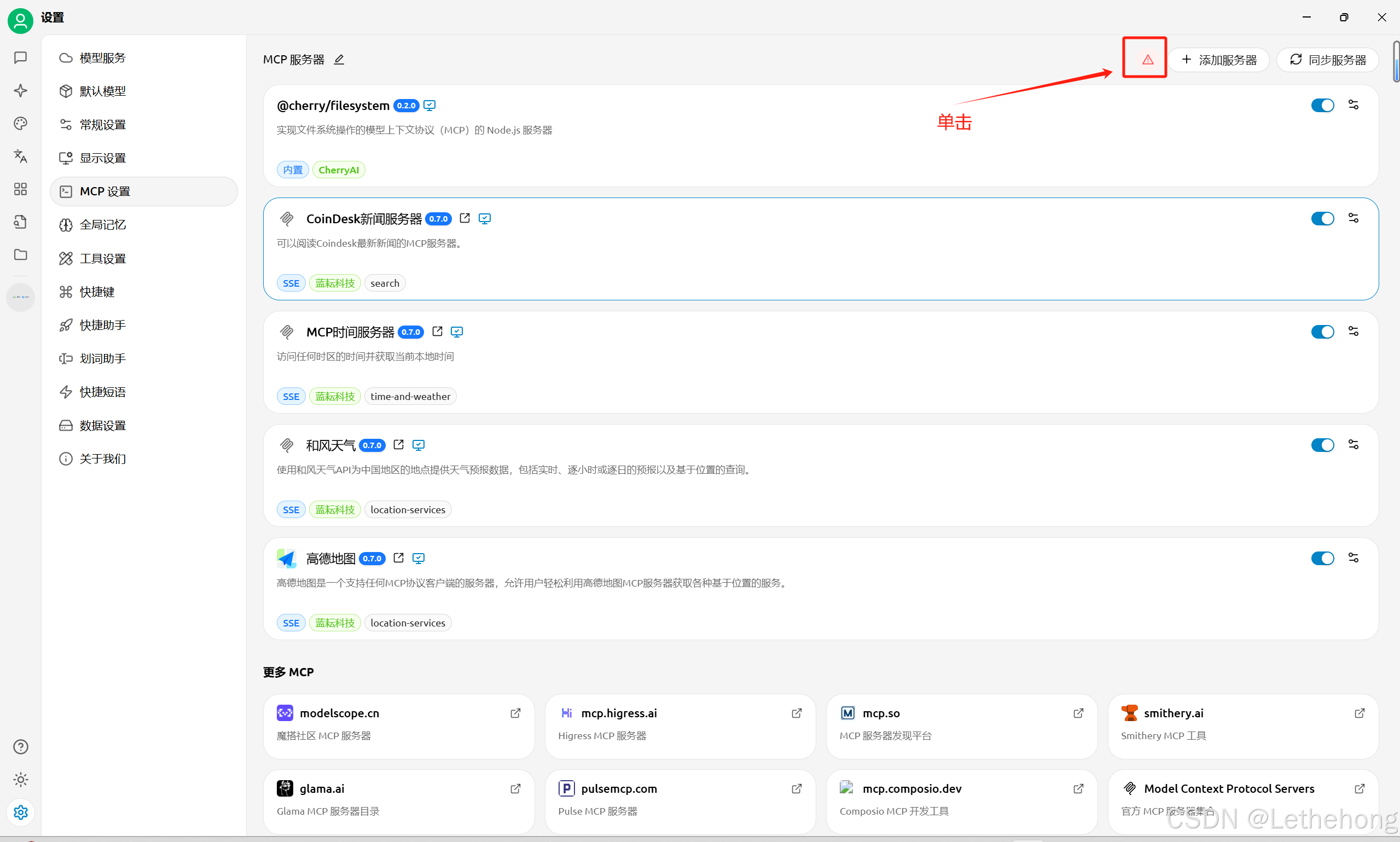Open external link icon of 高德地图
The height and width of the screenshot is (842, 1400).
399,558
